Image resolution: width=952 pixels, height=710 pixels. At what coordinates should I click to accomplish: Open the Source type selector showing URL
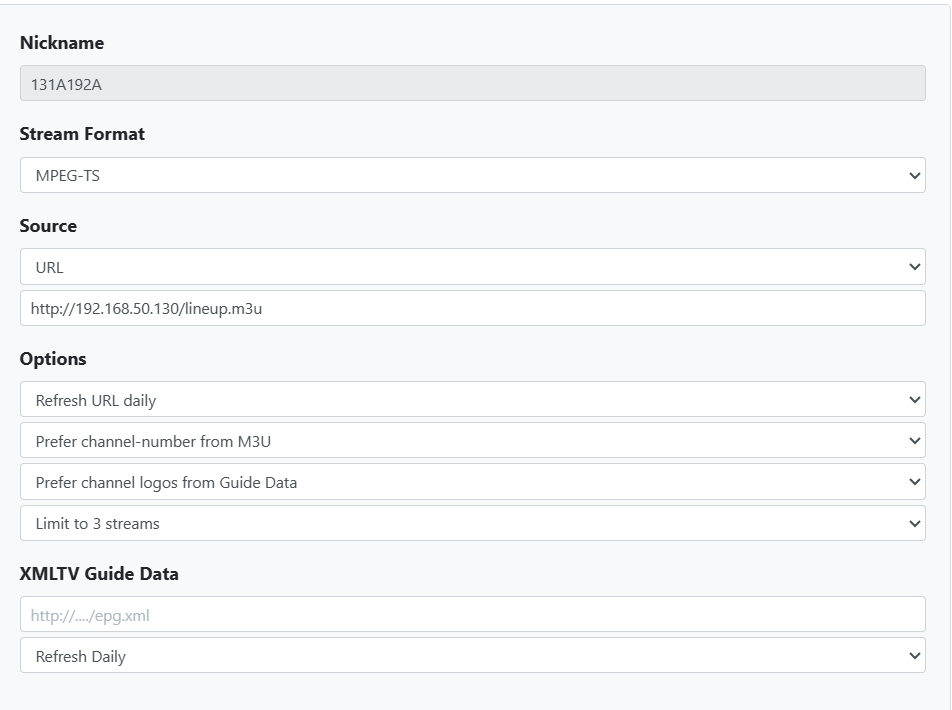[472, 267]
